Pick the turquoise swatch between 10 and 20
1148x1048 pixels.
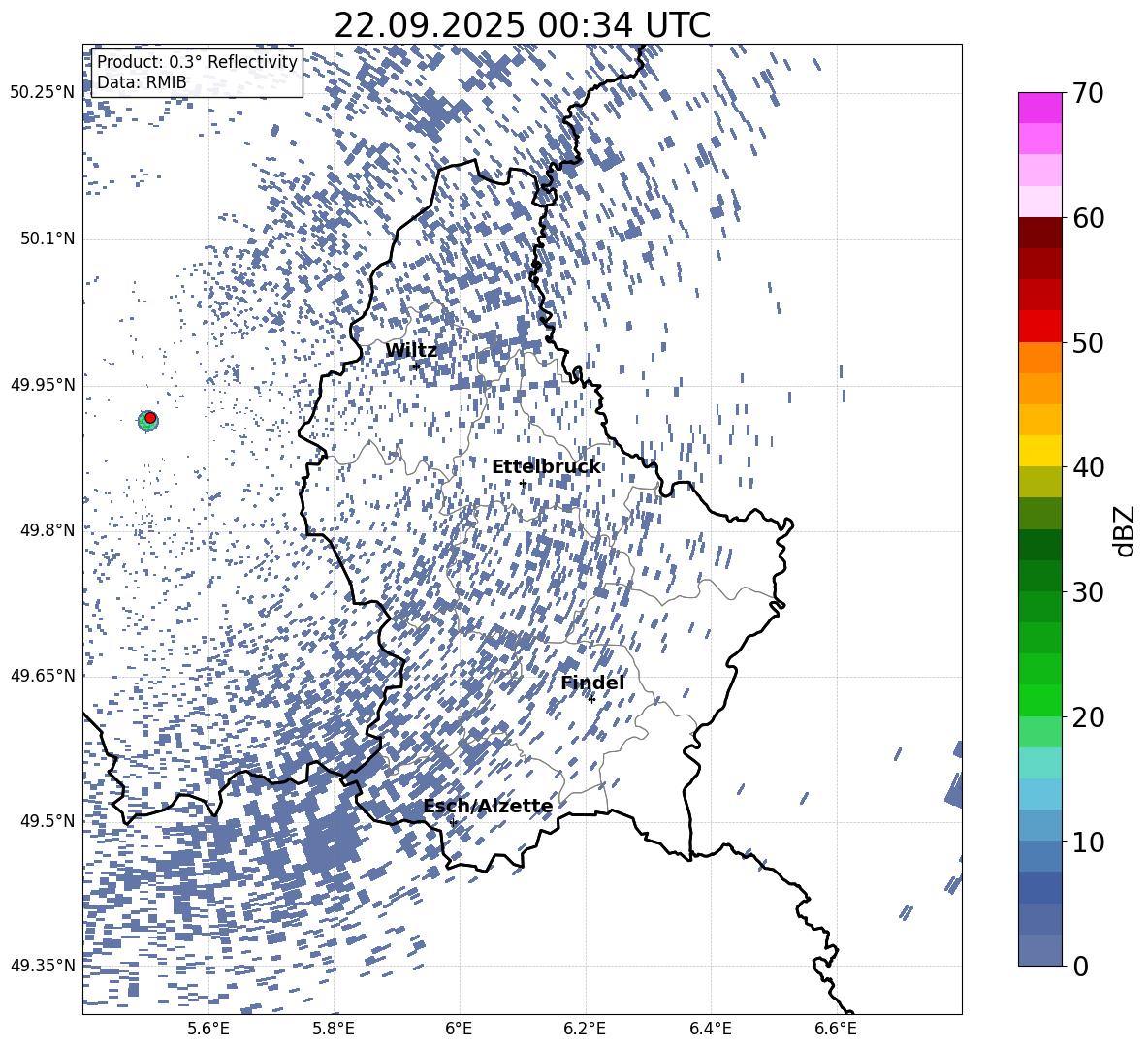coord(1040,763)
